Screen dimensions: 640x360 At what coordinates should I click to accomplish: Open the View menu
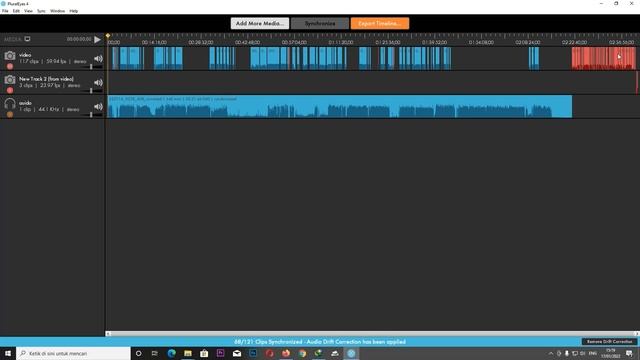(28, 11)
